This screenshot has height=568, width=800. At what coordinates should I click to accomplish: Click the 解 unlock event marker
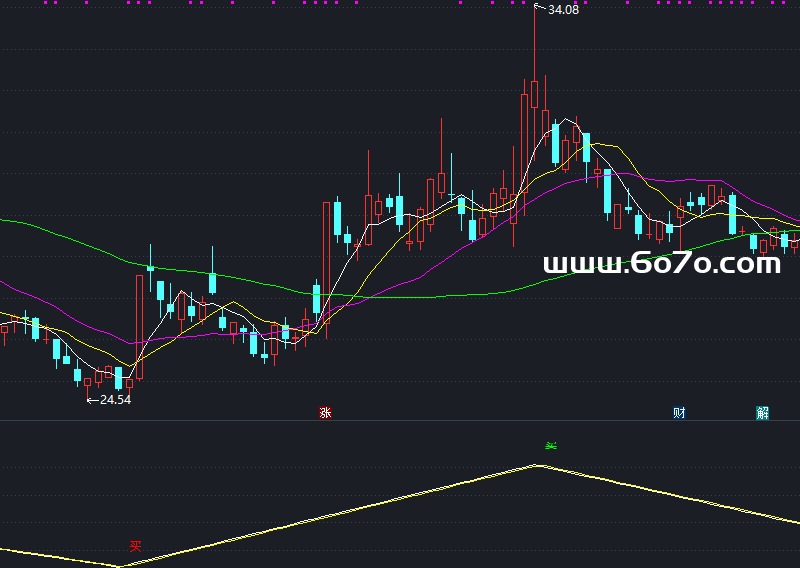pos(763,412)
